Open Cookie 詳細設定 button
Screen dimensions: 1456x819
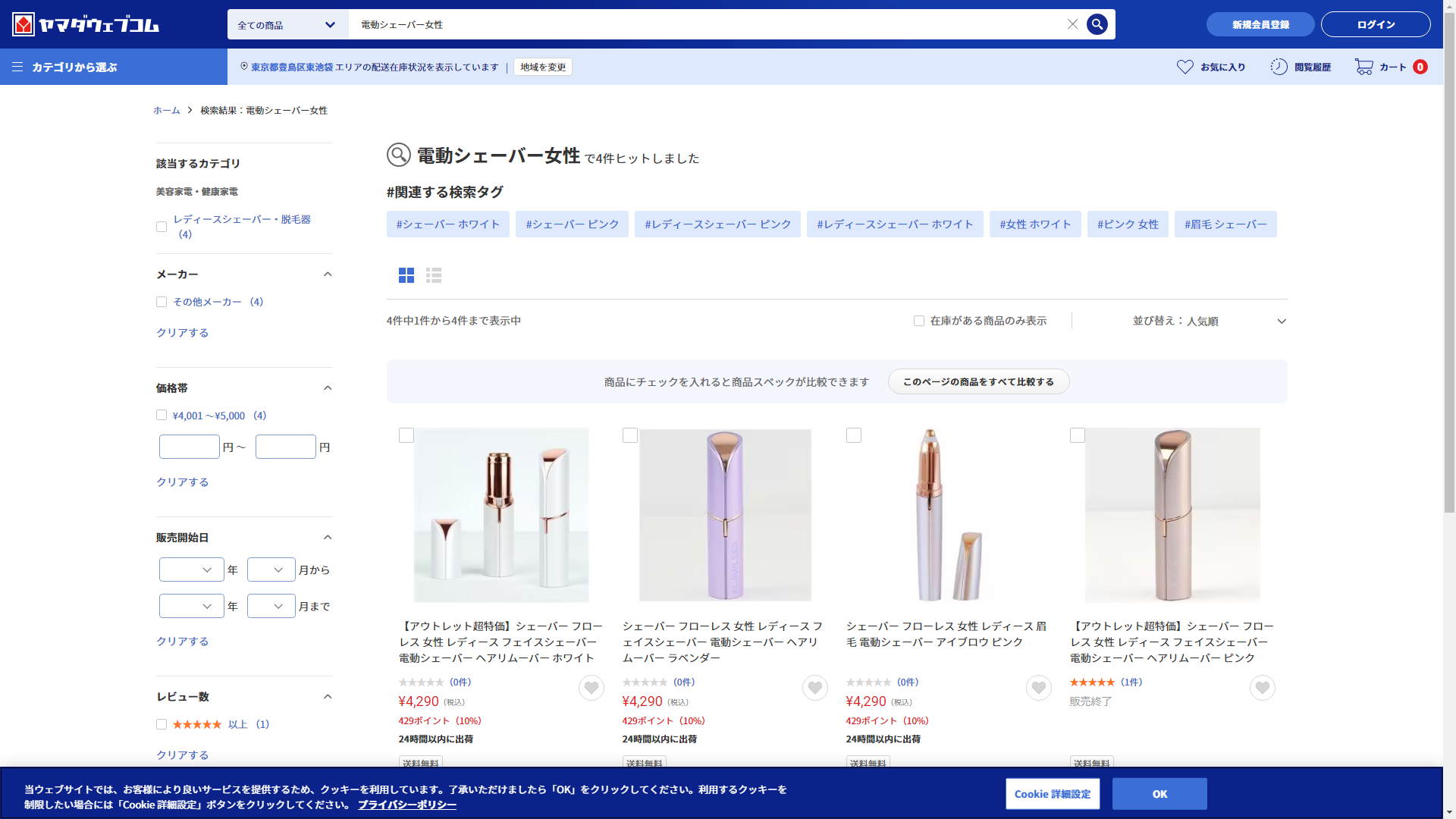(1053, 794)
